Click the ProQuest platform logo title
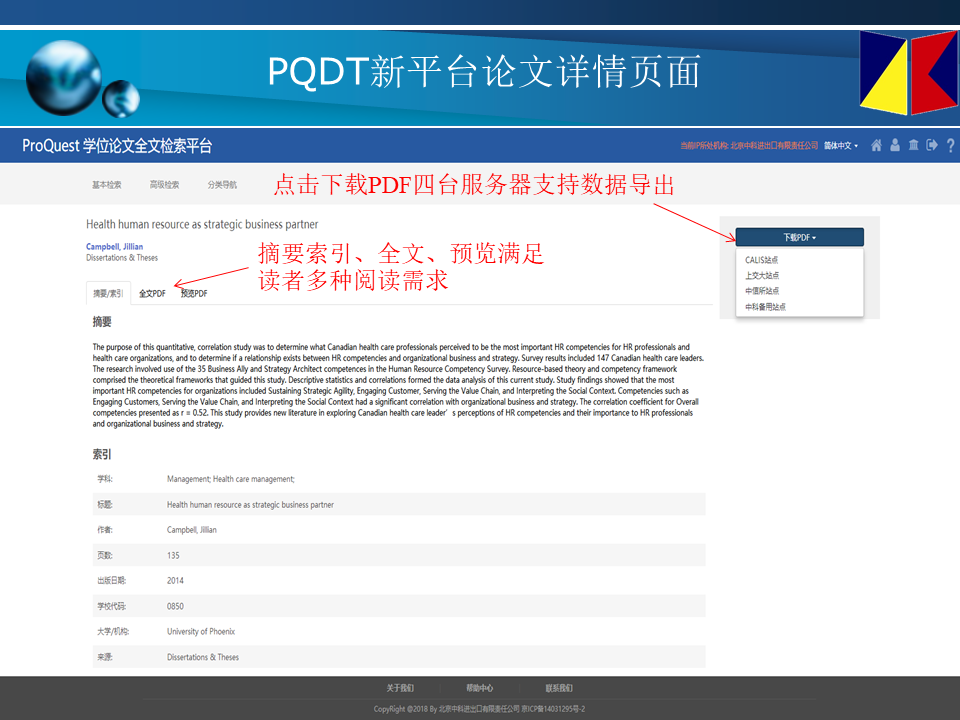Image resolution: width=960 pixels, height=720 pixels. tap(117, 146)
